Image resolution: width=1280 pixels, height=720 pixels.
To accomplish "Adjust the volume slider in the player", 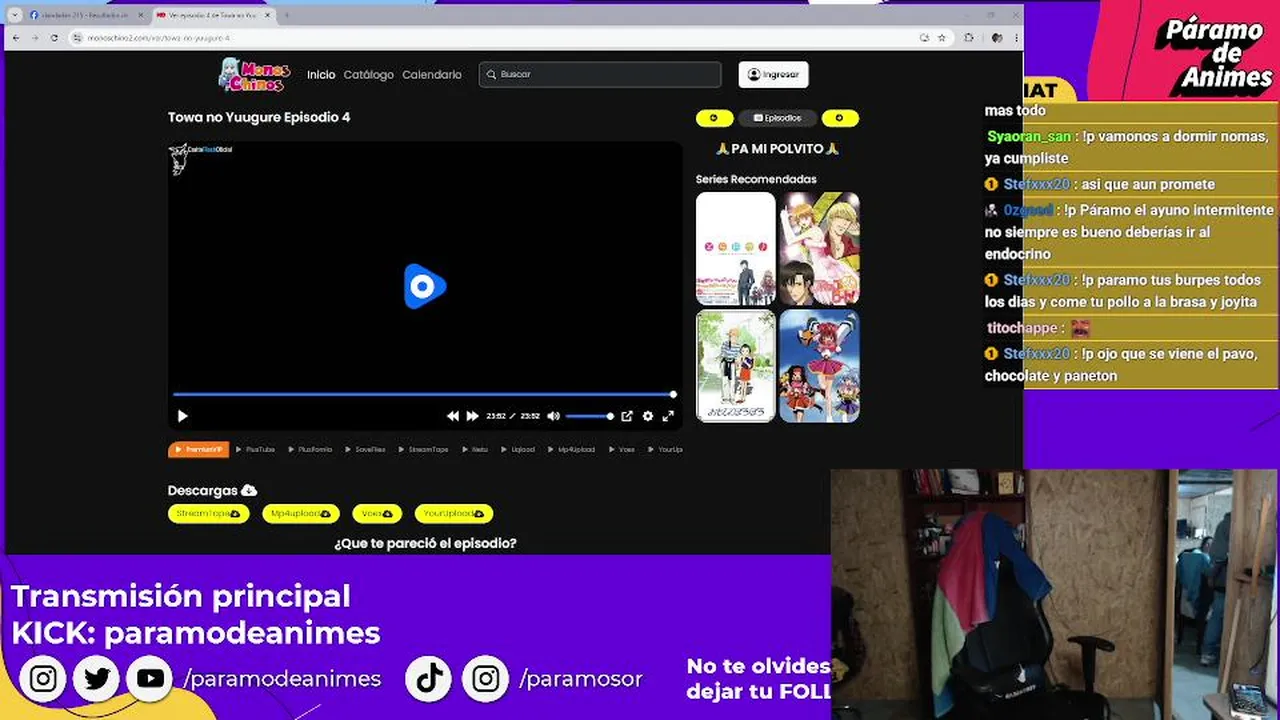I will click(x=590, y=416).
